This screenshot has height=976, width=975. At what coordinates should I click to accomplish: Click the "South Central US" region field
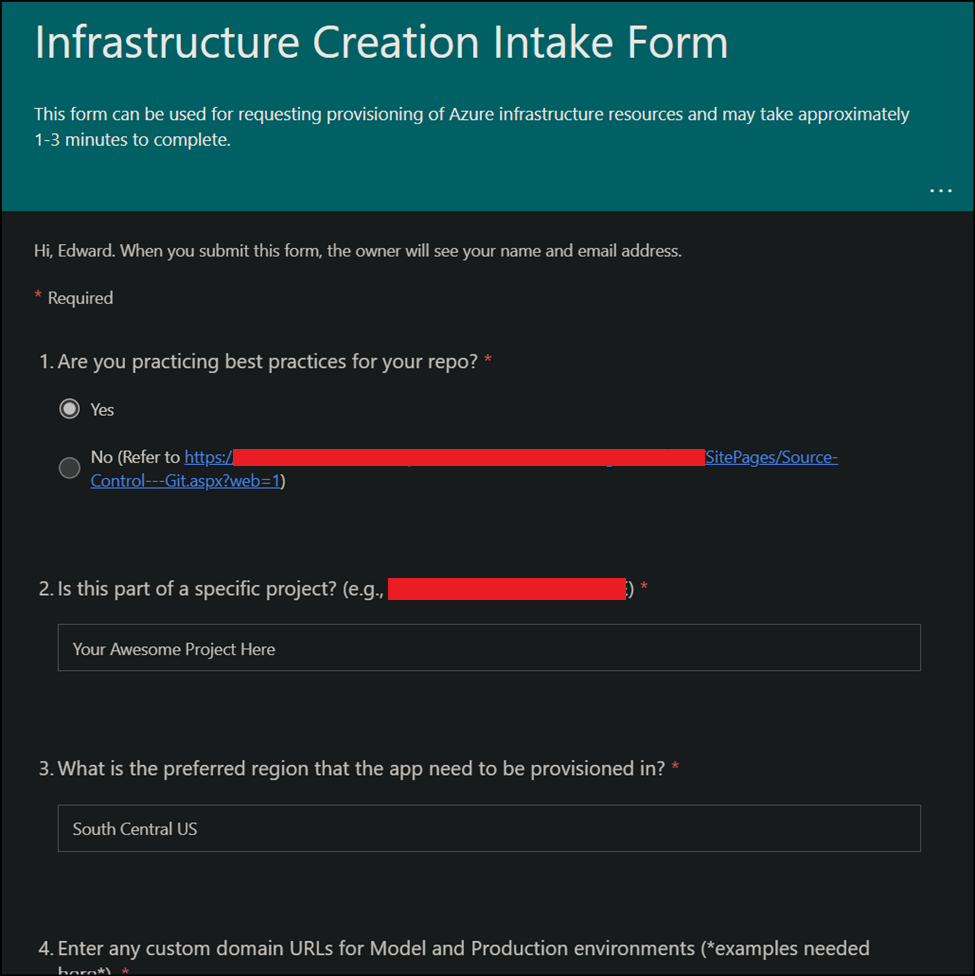(x=489, y=828)
